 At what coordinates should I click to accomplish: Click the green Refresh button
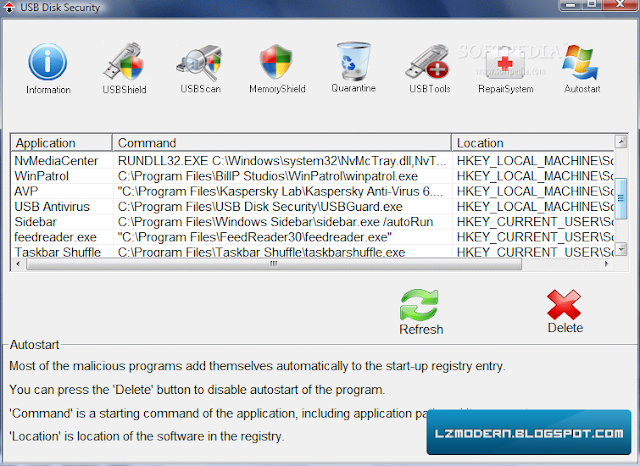tap(420, 312)
